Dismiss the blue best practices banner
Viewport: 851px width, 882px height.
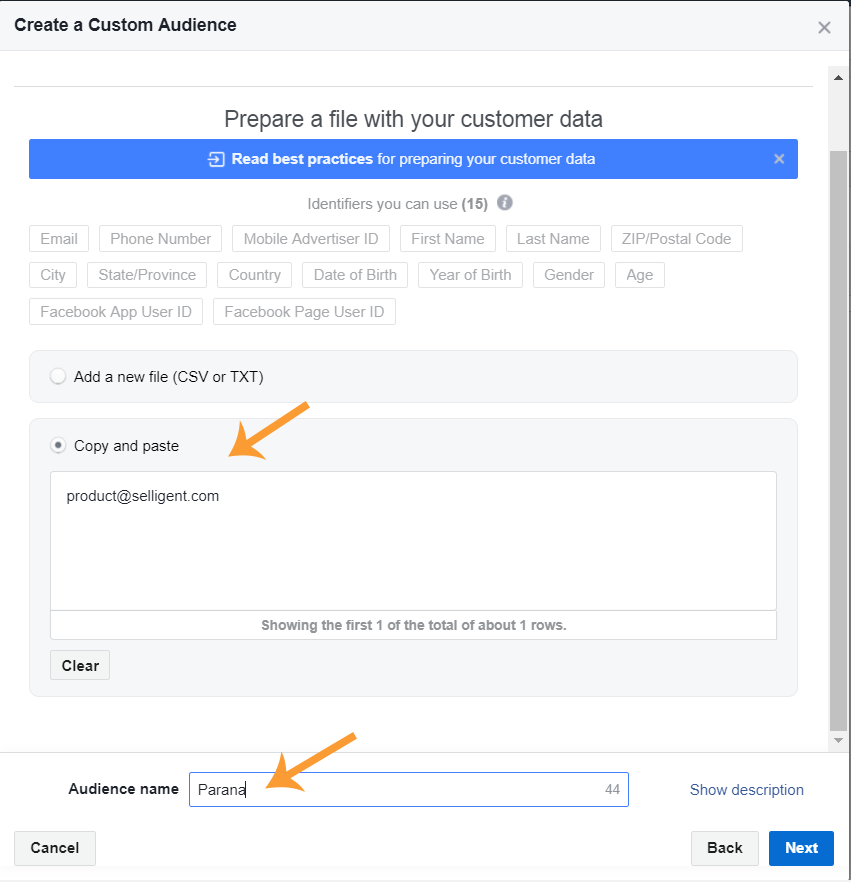pos(779,159)
